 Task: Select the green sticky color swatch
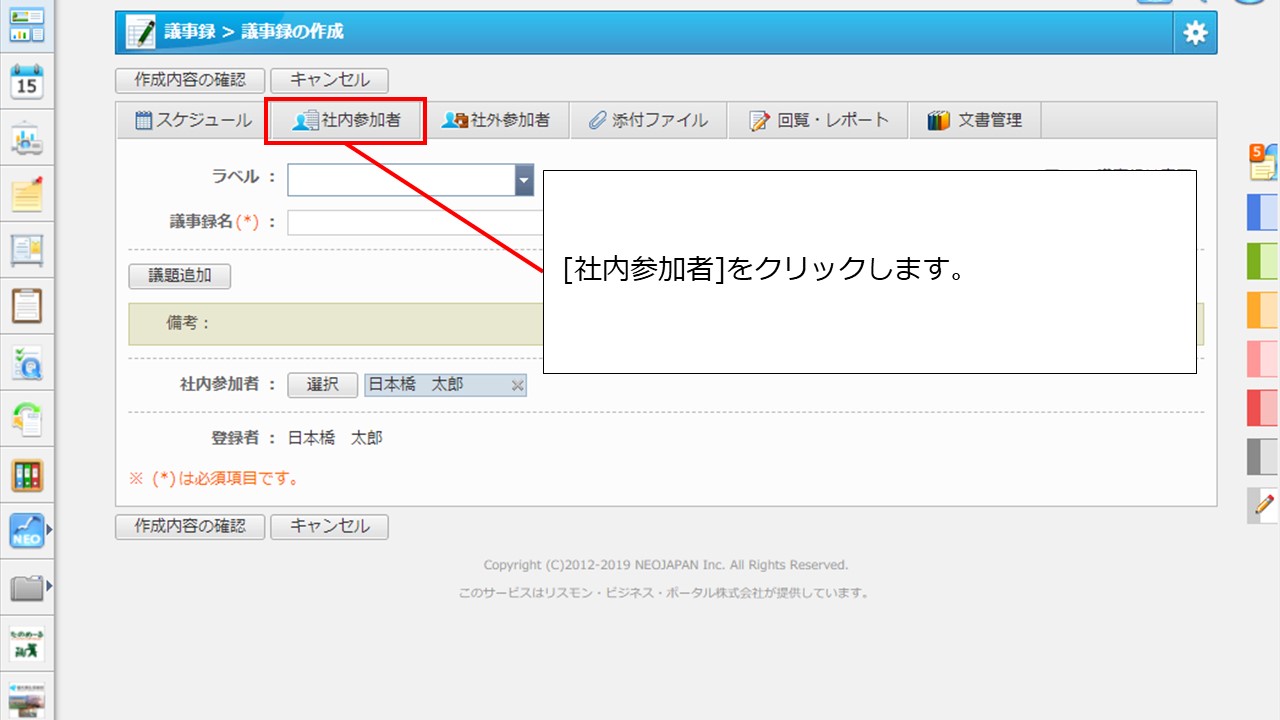click(1262, 260)
